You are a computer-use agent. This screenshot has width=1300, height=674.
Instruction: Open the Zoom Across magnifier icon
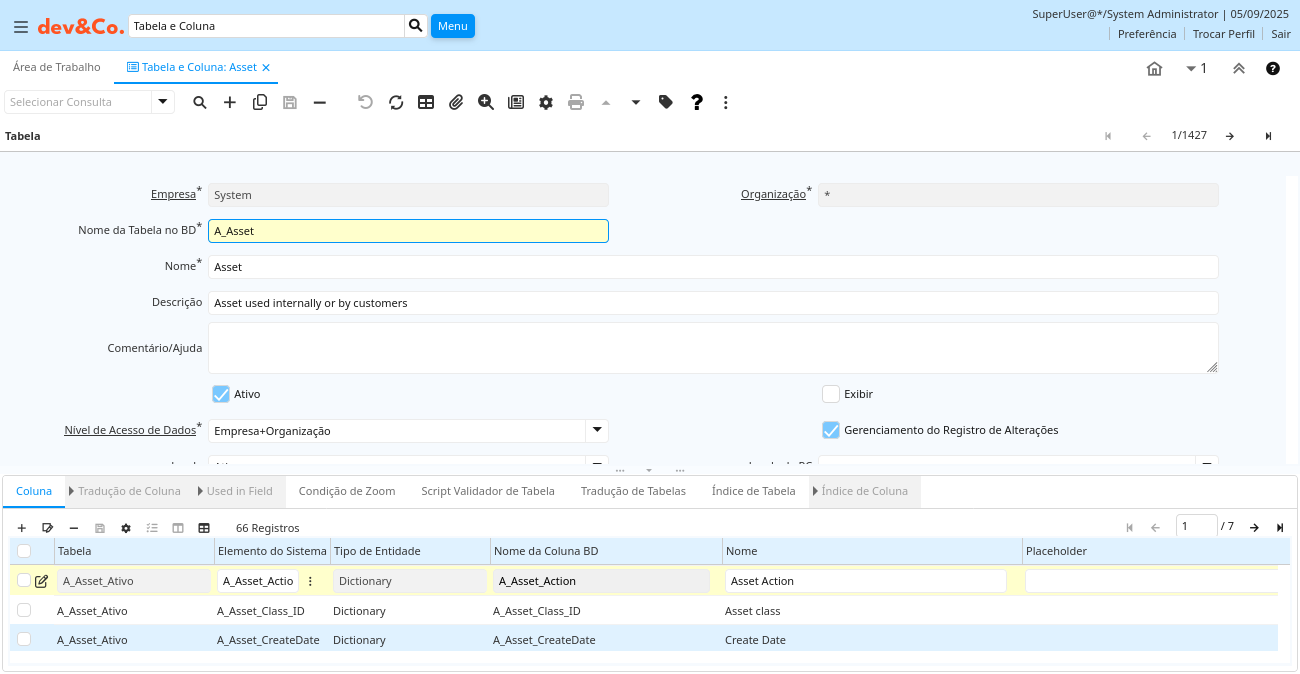[486, 102]
